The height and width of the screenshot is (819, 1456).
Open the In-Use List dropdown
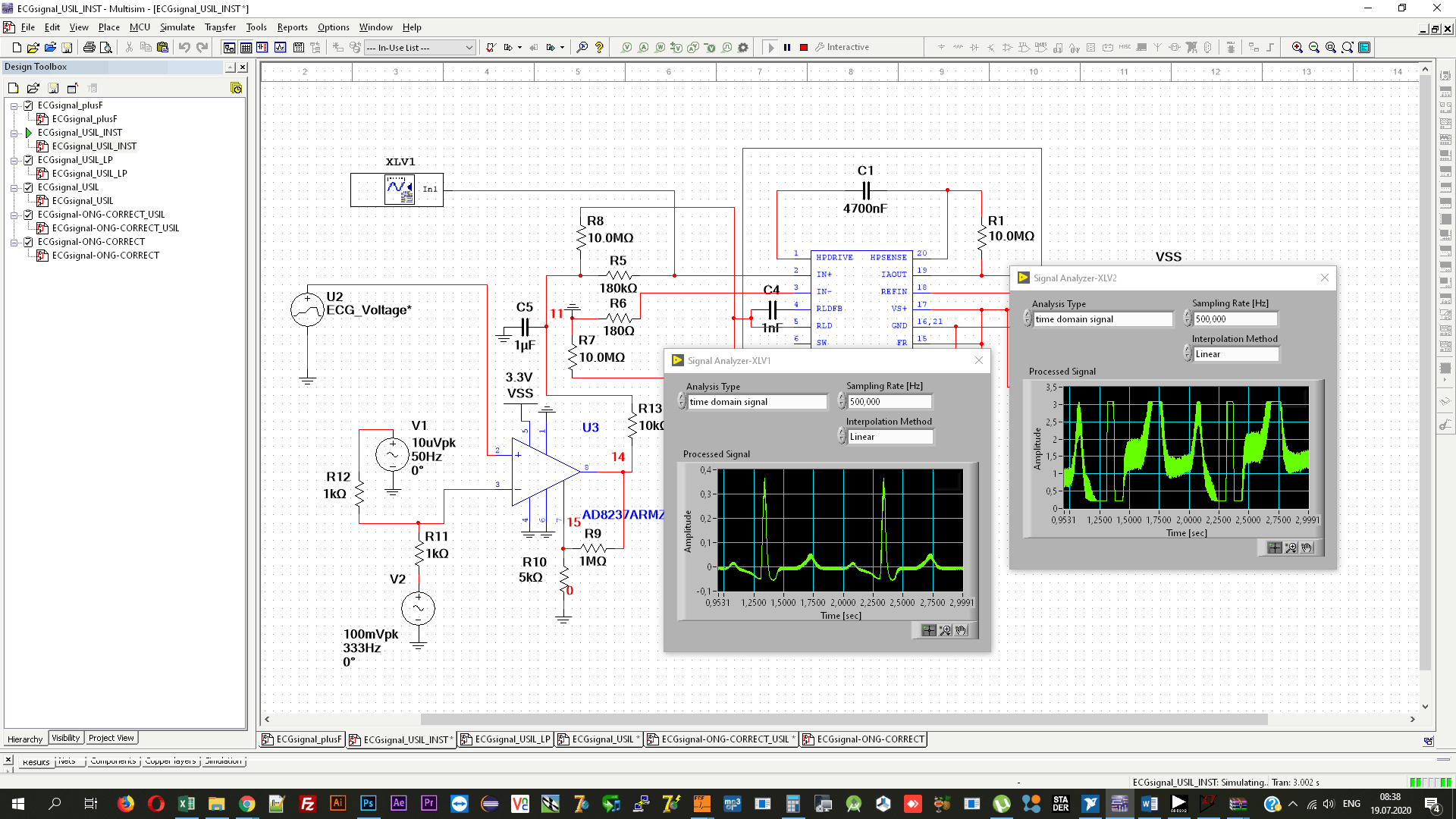click(419, 47)
